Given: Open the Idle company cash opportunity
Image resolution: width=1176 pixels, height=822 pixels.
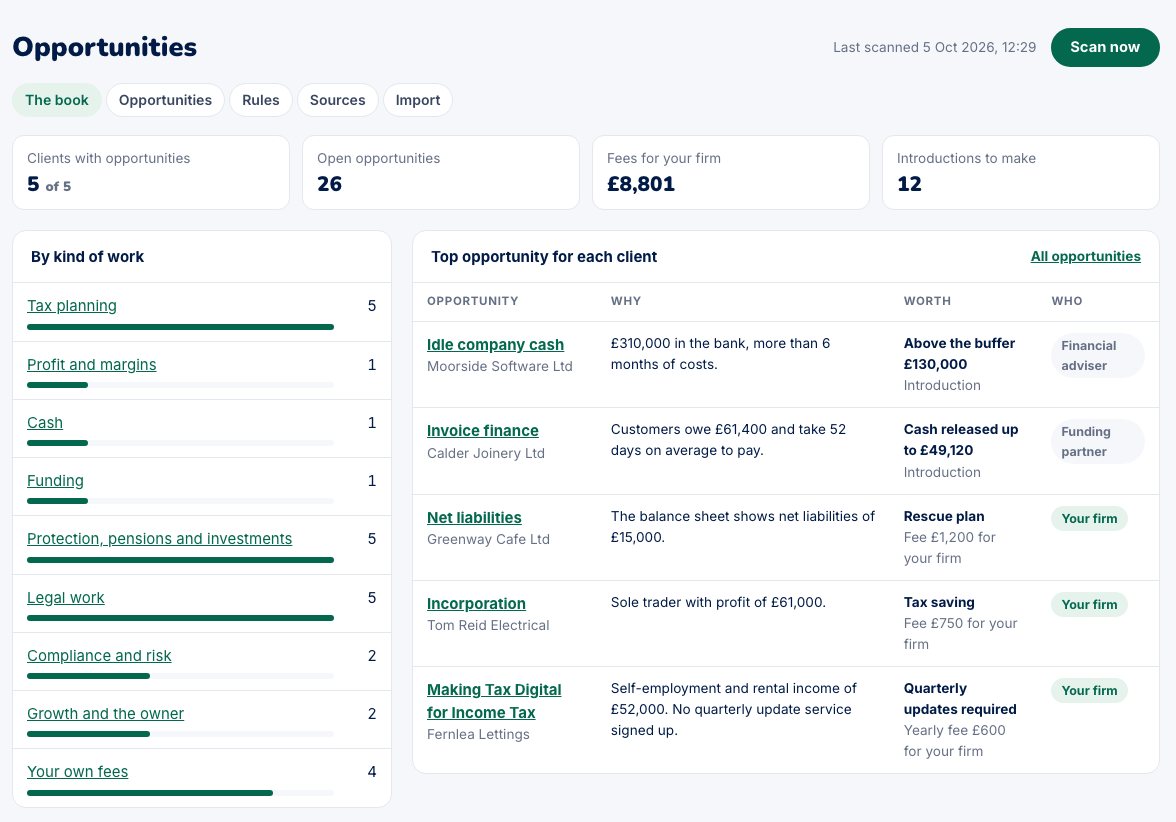Looking at the screenshot, I should [x=495, y=344].
